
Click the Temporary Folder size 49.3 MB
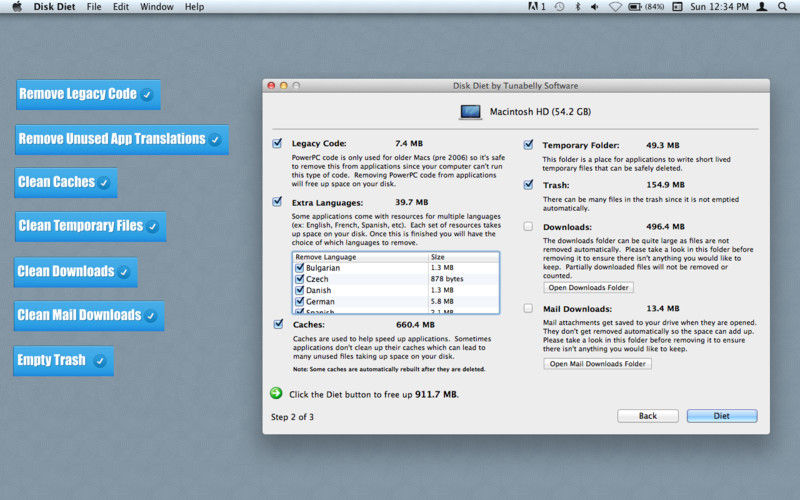tap(663, 145)
